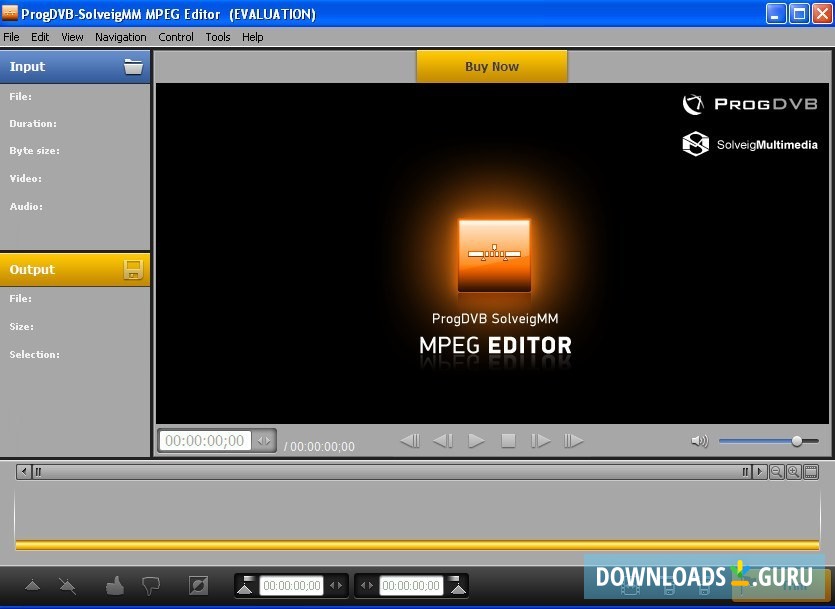Keep selected fragment with thumbs up
The image size is (835, 609).
[115, 586]
